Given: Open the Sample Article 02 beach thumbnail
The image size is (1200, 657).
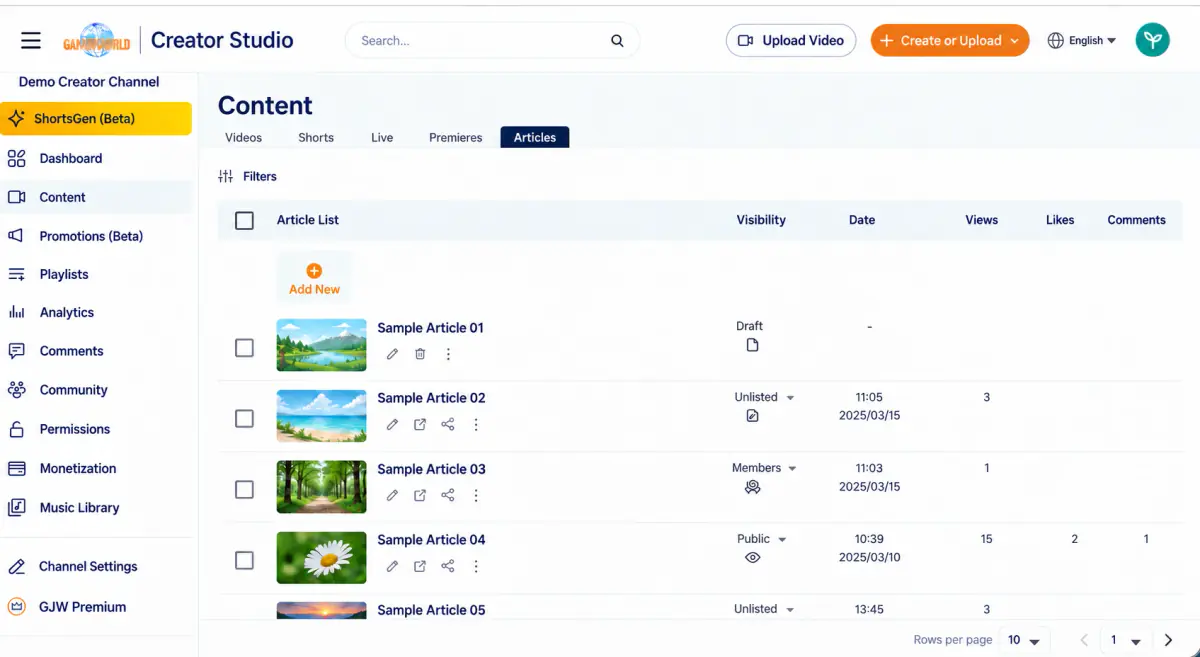Looking at the screenshot, I should pos(321,416).
